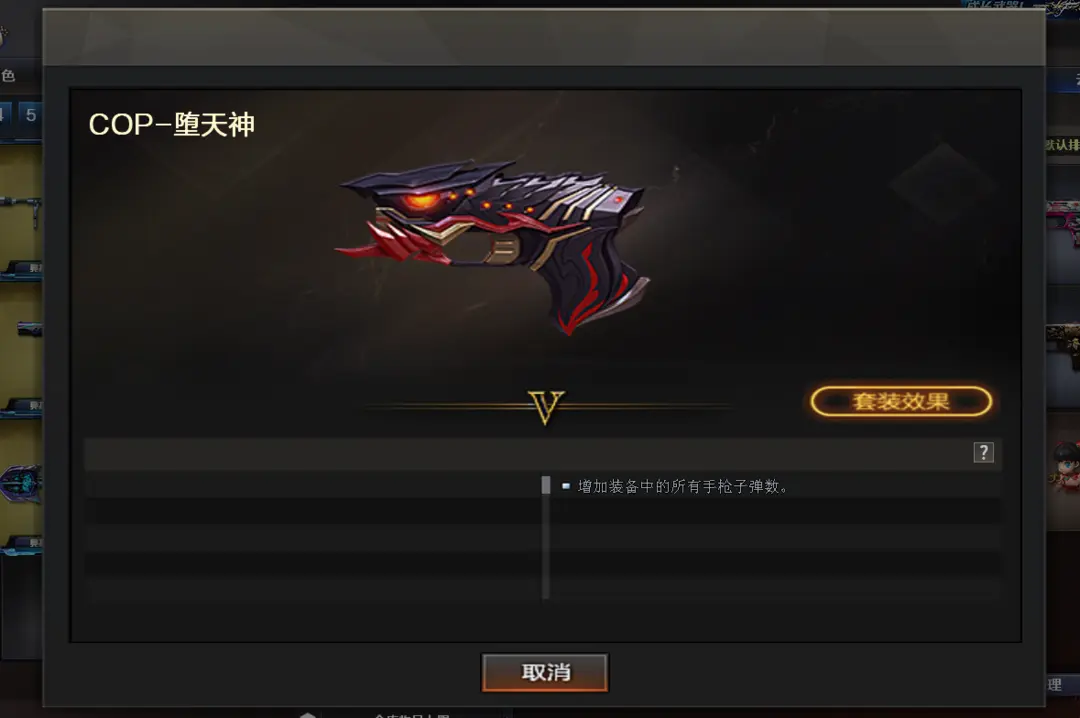1080x718 pixels.
Task: Expand the 默认排 sorting dropdown
Action: (1063, 145)
